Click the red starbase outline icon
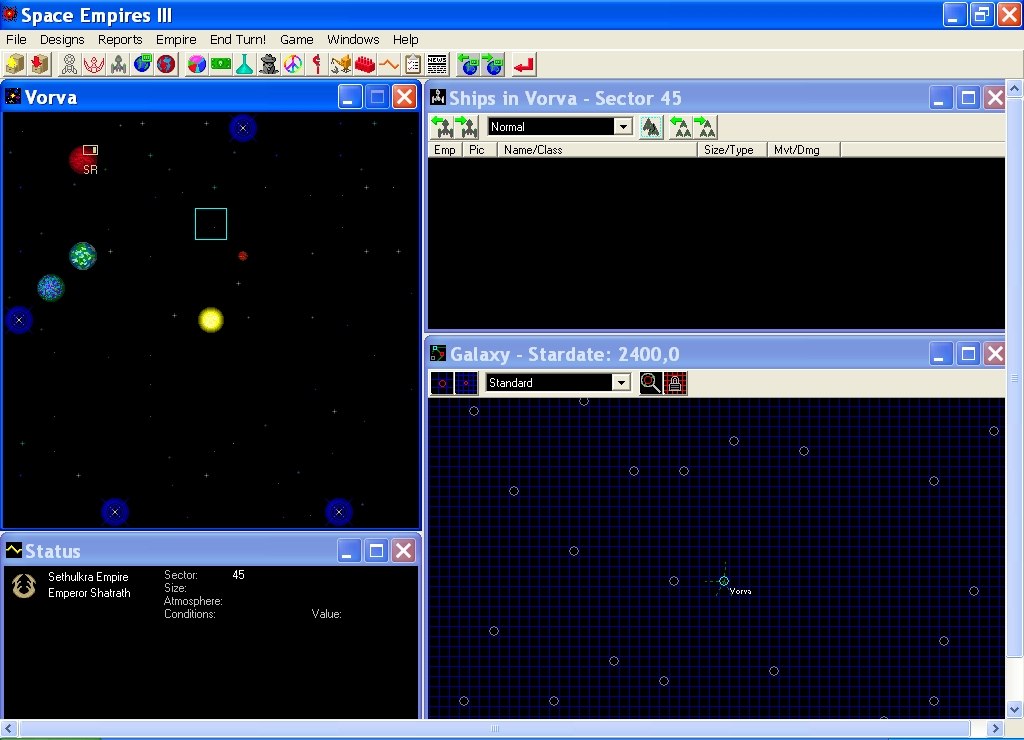The width and height of the screenshot is (1024, 740). coord(94,65)
